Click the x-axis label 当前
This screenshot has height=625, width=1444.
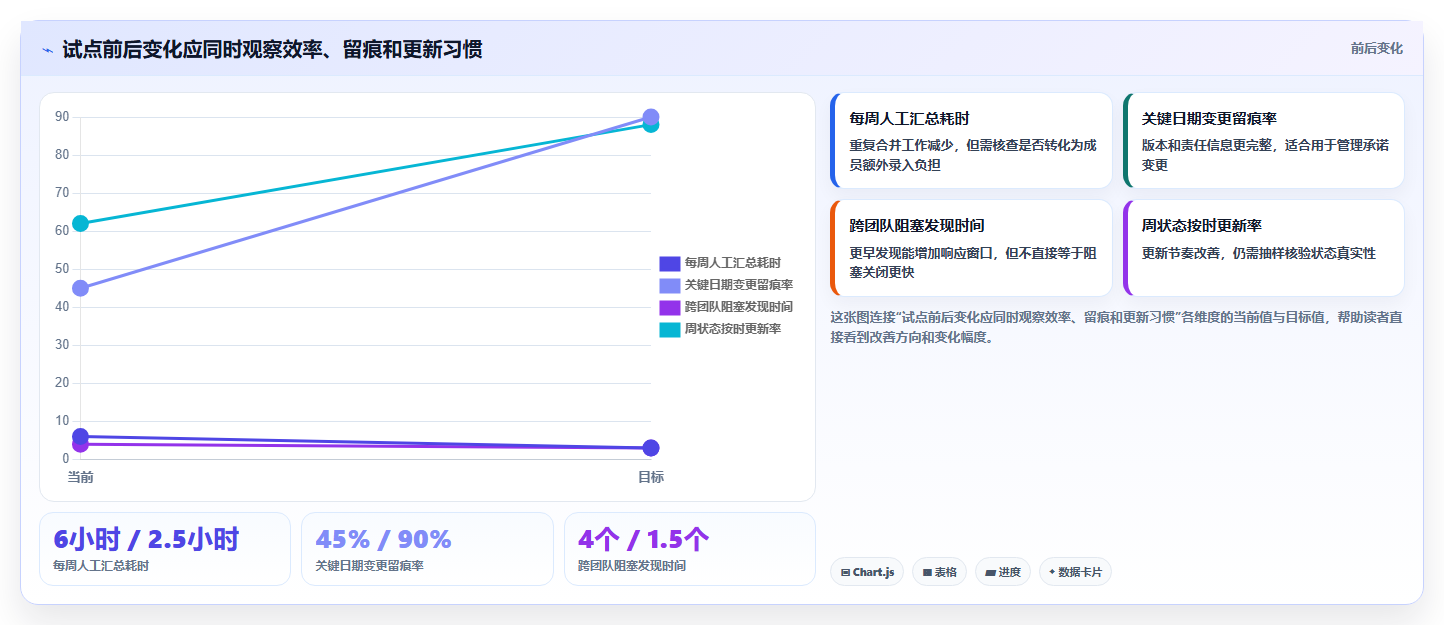[x=81, y=477]
